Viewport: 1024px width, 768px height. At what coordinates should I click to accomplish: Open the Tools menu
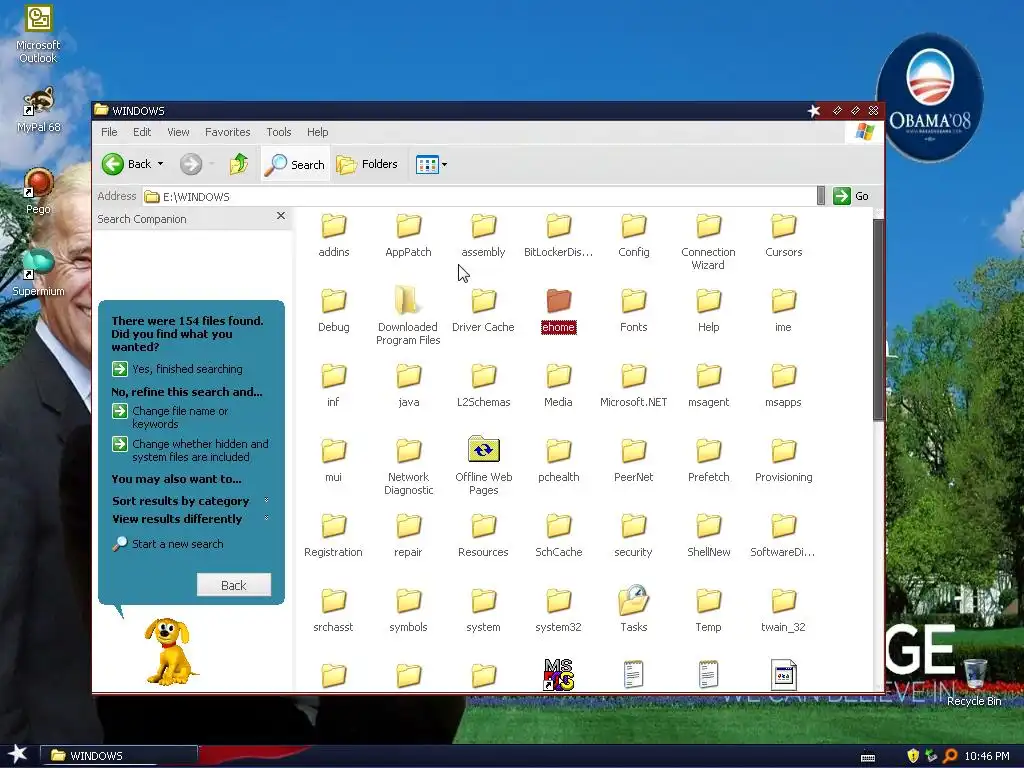pyautogui.click(x=278, y=132)
